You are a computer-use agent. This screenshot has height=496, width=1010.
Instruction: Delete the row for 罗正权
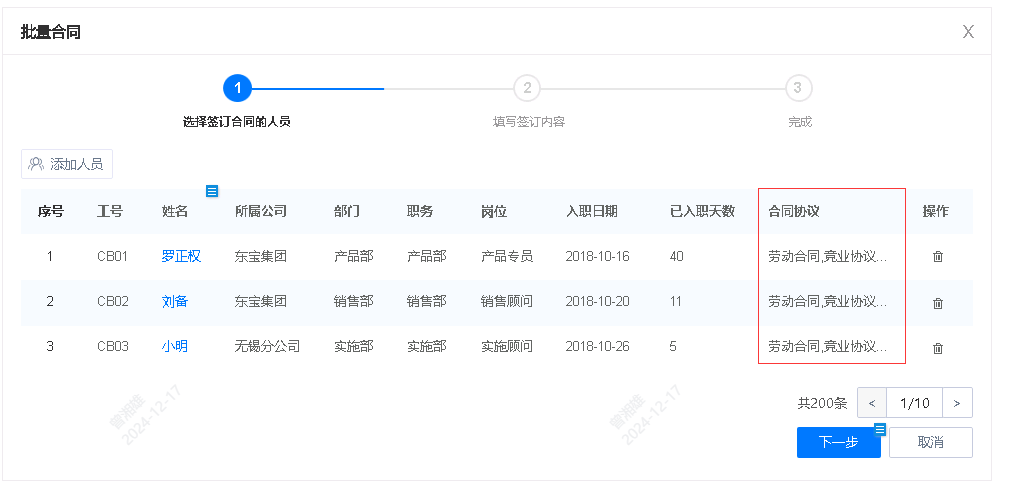937,257
